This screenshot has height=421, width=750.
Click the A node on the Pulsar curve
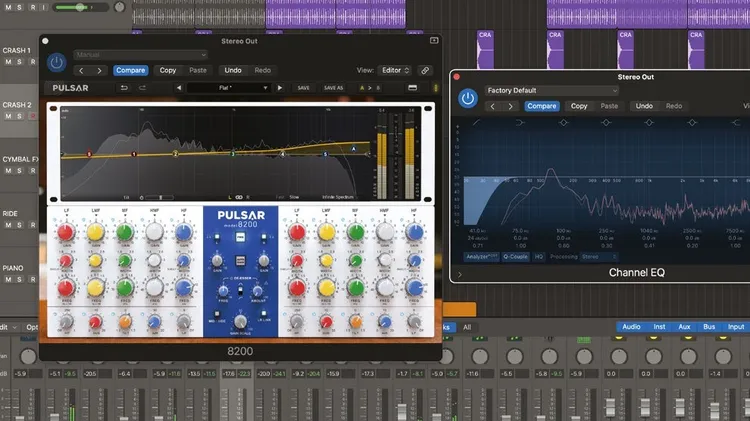click(x=354, y=149)
